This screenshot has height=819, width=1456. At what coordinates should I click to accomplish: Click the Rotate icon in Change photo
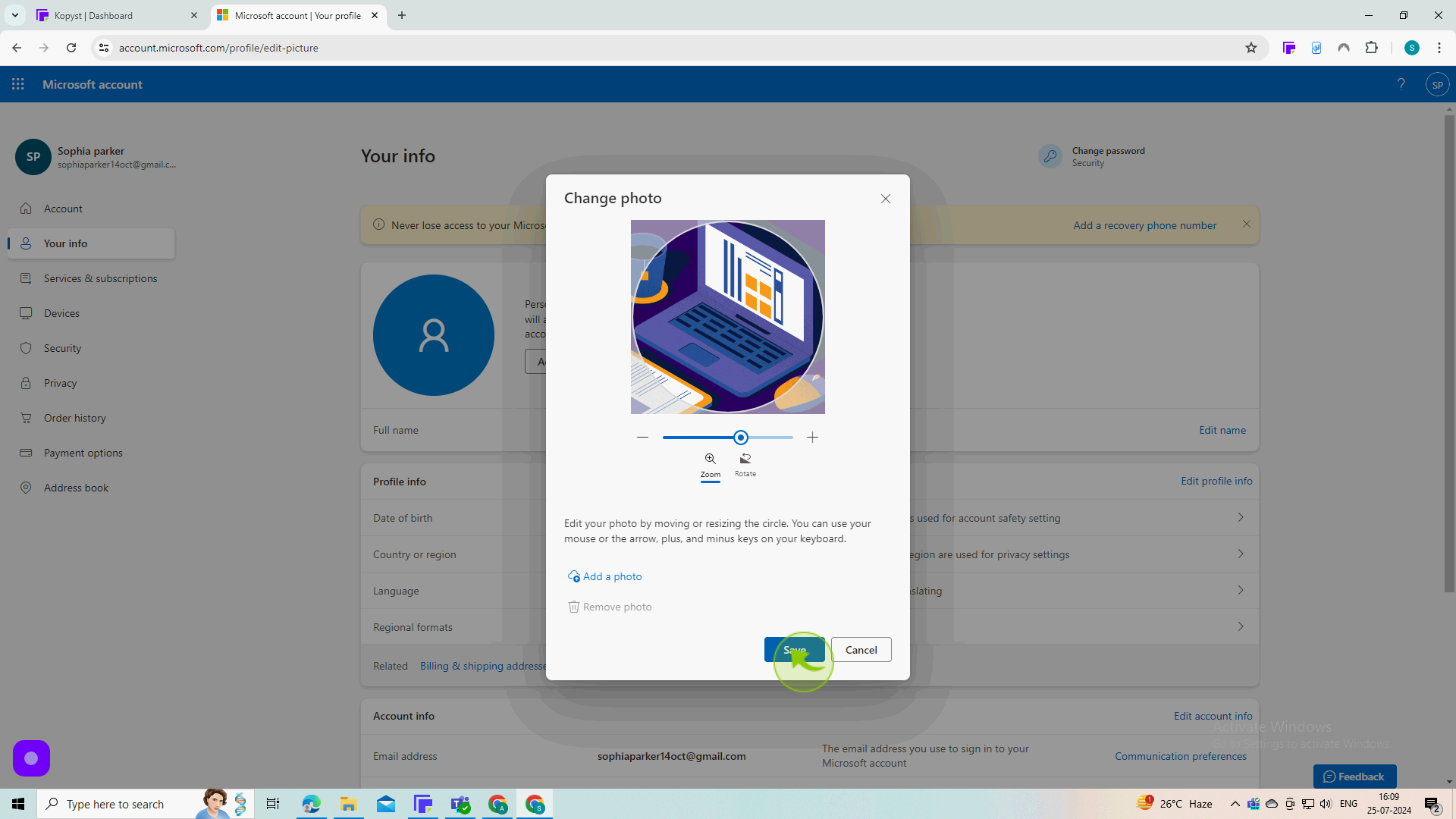point(745,459)
